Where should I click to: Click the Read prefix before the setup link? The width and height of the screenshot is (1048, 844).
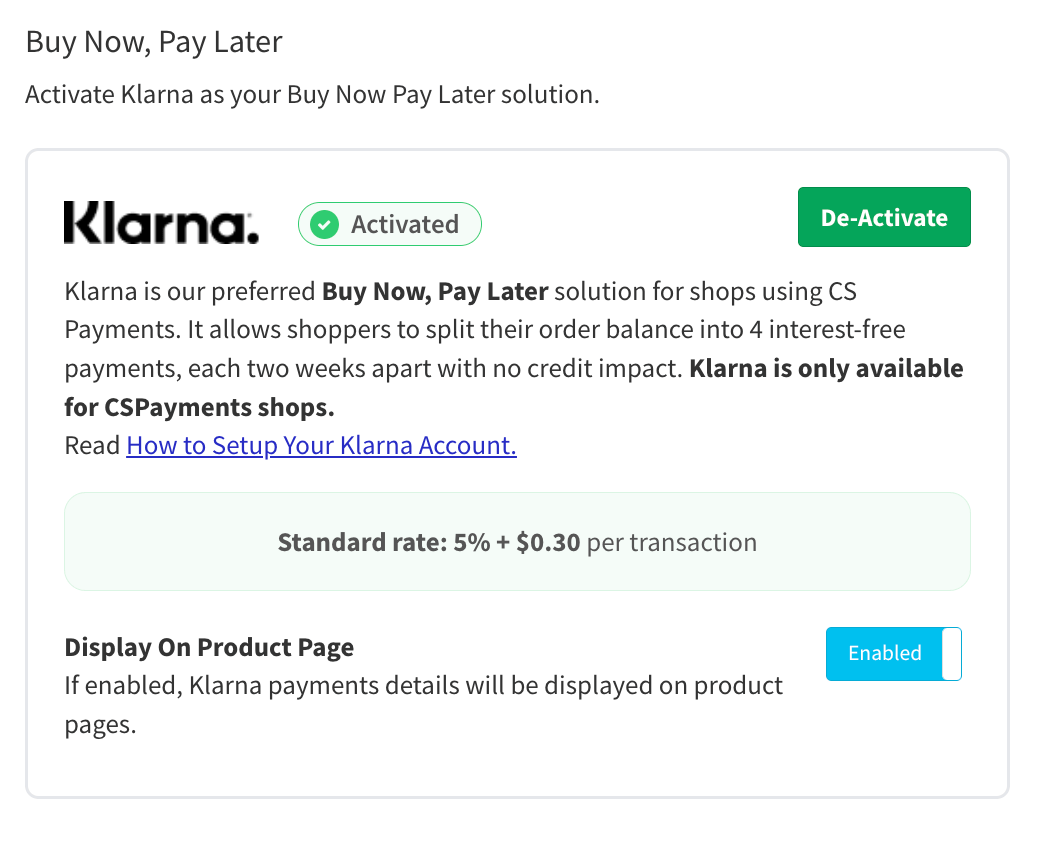(91, 444)
